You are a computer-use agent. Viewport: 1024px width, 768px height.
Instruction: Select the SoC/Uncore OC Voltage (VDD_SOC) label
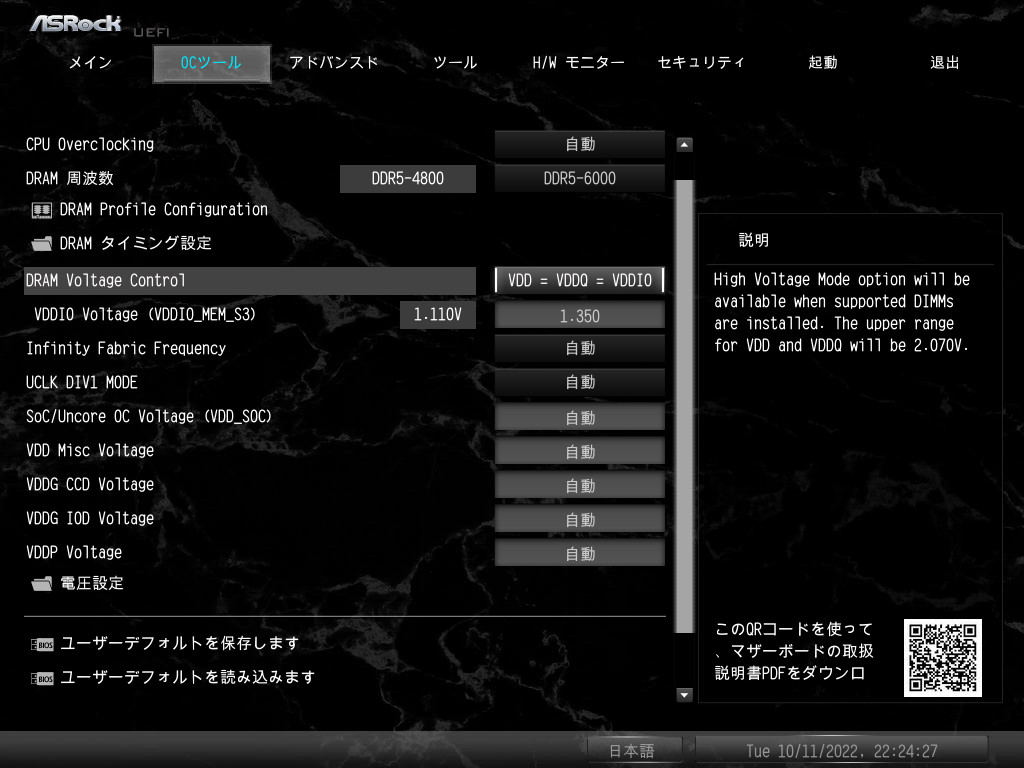coord(149,417)
